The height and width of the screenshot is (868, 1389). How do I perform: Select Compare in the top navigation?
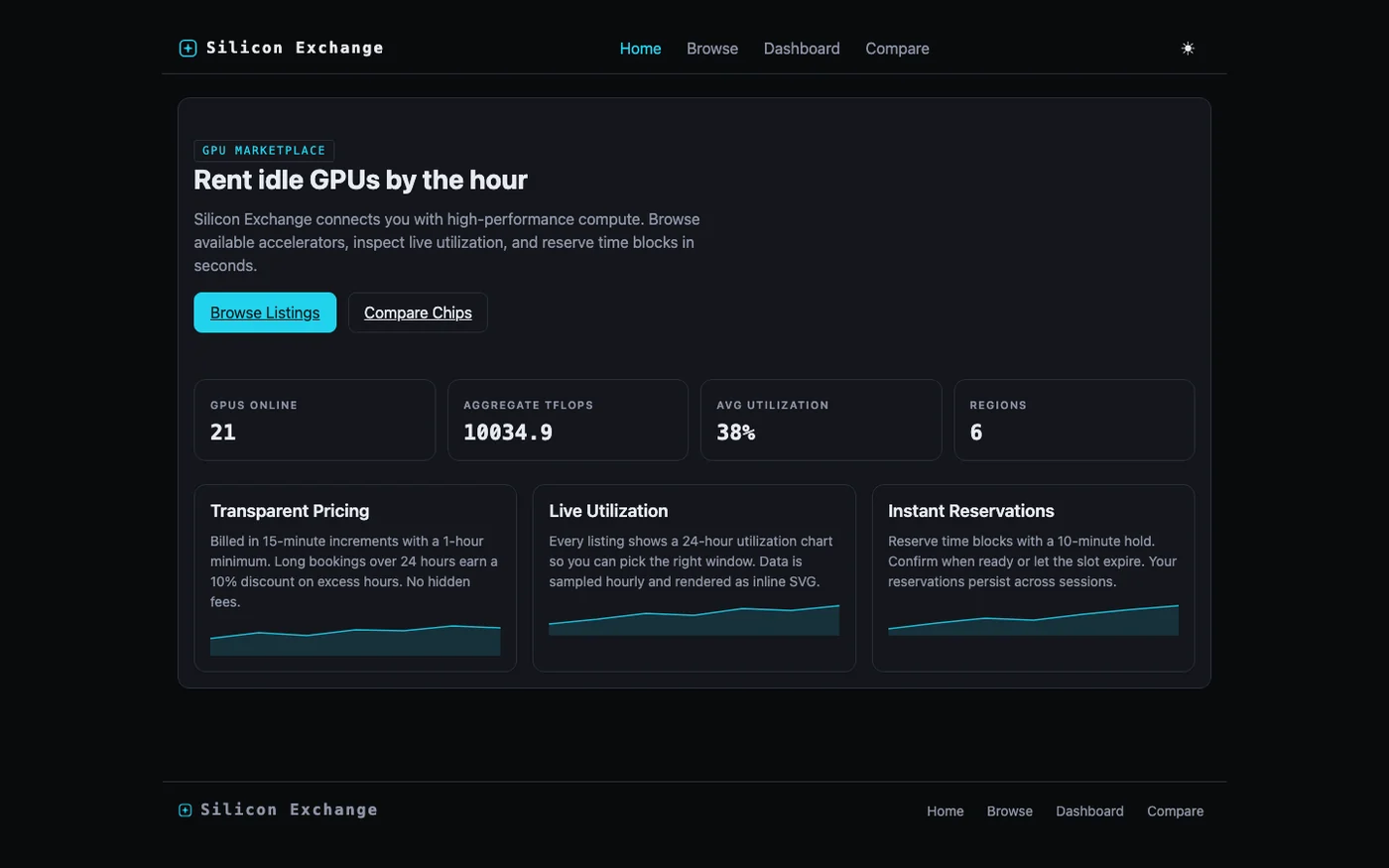[897, 49]
